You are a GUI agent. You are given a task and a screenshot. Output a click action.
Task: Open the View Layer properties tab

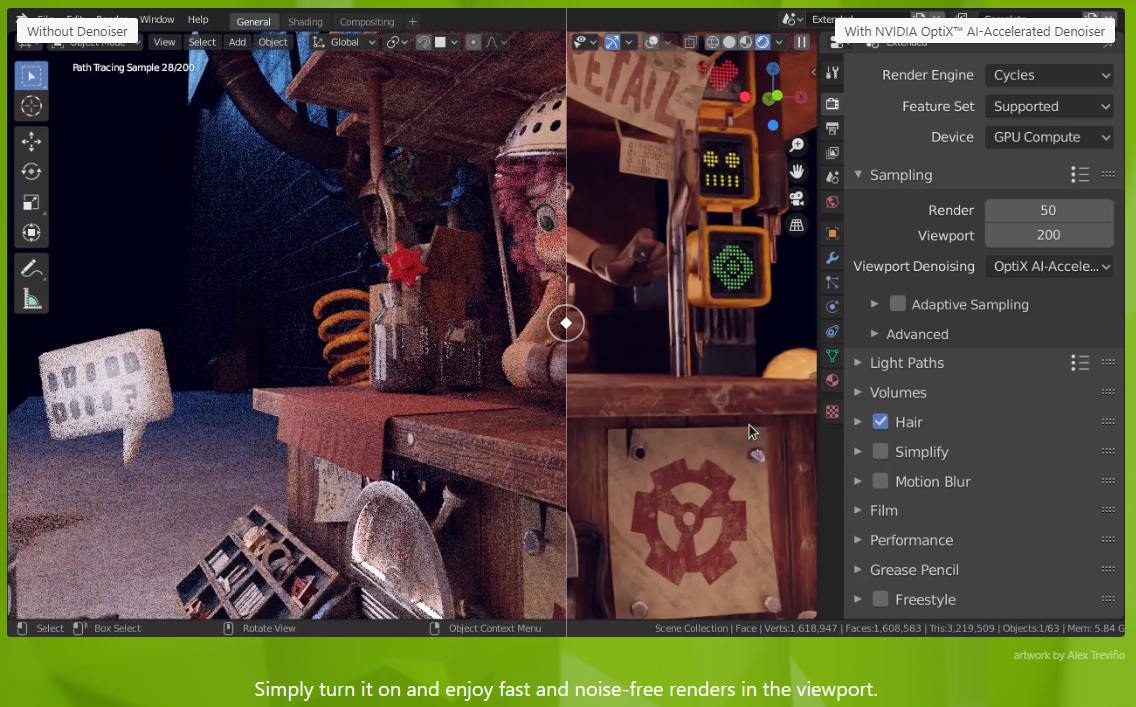(x=832, y=153)
